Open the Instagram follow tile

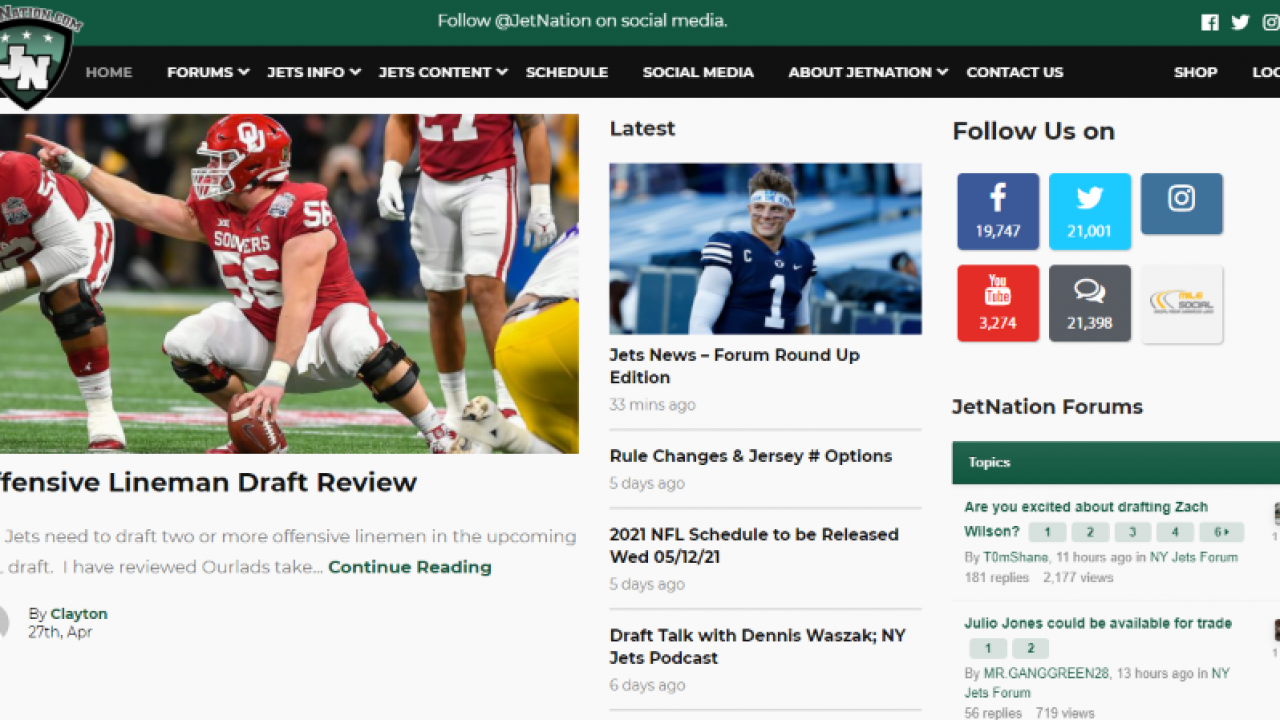pyautogui.click(x=1181, y=204)
